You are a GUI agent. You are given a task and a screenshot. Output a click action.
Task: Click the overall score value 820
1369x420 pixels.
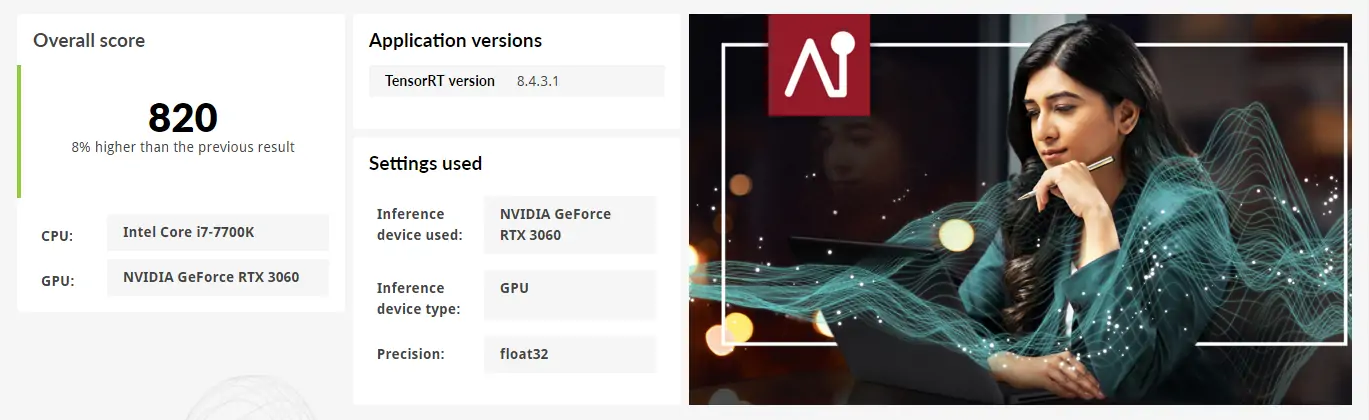pos(183,118)
